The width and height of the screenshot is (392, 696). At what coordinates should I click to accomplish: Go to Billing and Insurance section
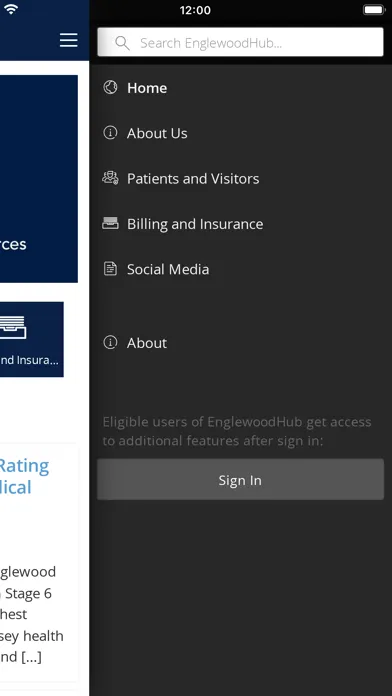pyautogui.click(x=241, y=224)
